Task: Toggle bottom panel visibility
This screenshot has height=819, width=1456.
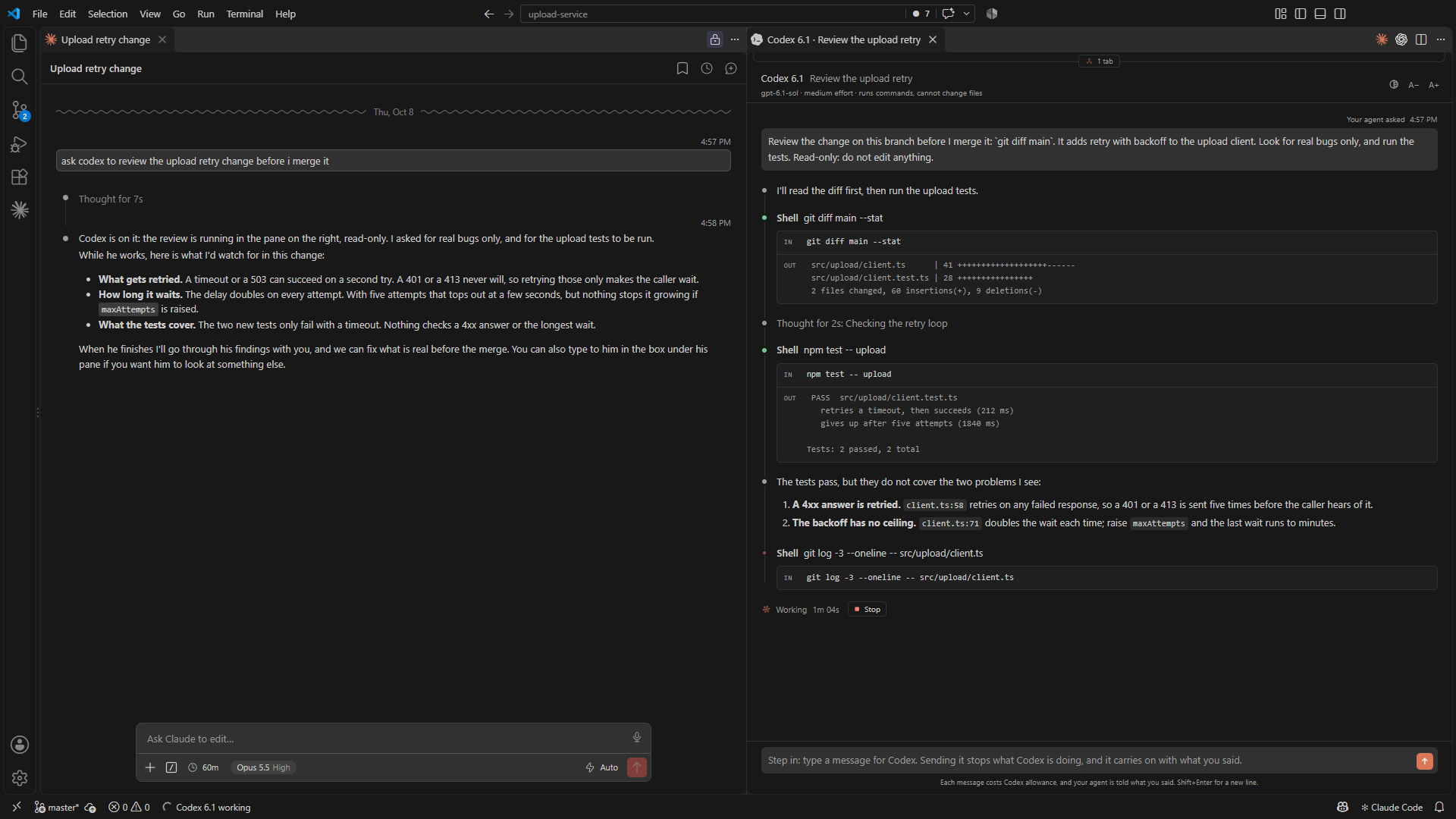Action: [1320, 14]
